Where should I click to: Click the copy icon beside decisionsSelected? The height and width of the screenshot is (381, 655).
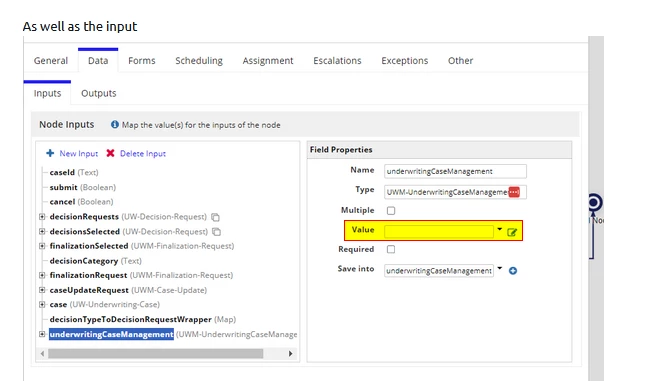click(x=216, y=231)
